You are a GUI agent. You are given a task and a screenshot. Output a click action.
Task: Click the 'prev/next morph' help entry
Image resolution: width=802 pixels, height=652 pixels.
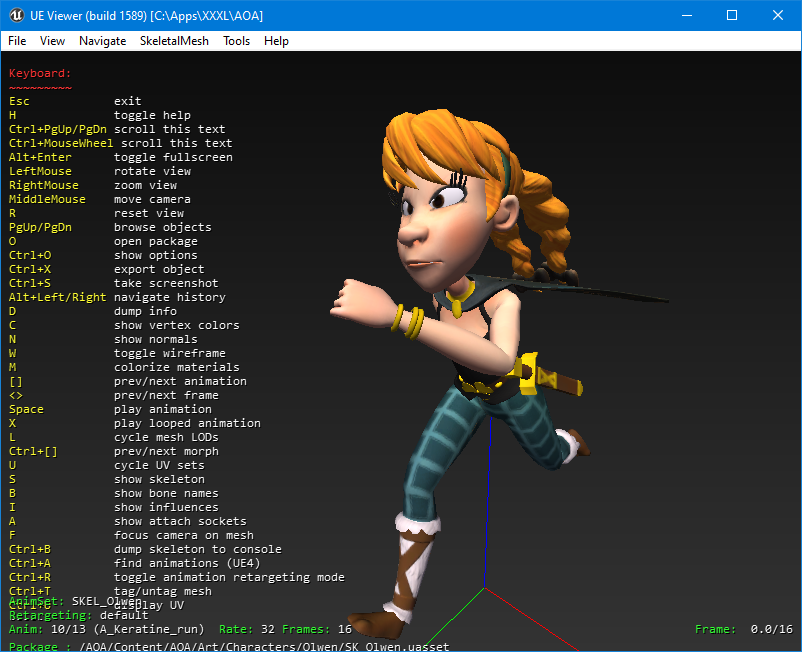pyautogui.click(x=166, y=451)
